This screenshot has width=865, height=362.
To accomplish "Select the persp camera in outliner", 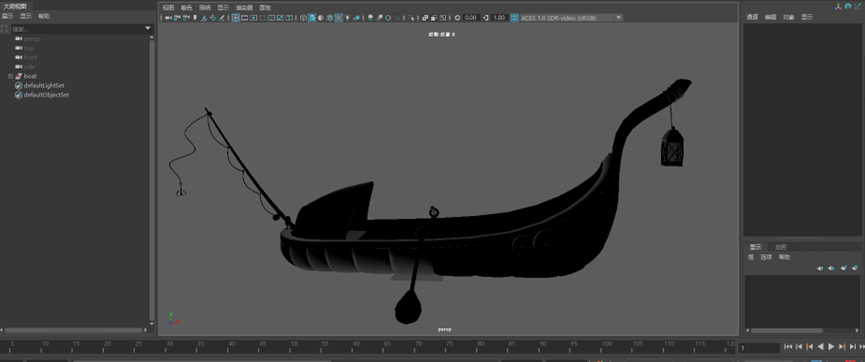I will [x=31, y=39].
